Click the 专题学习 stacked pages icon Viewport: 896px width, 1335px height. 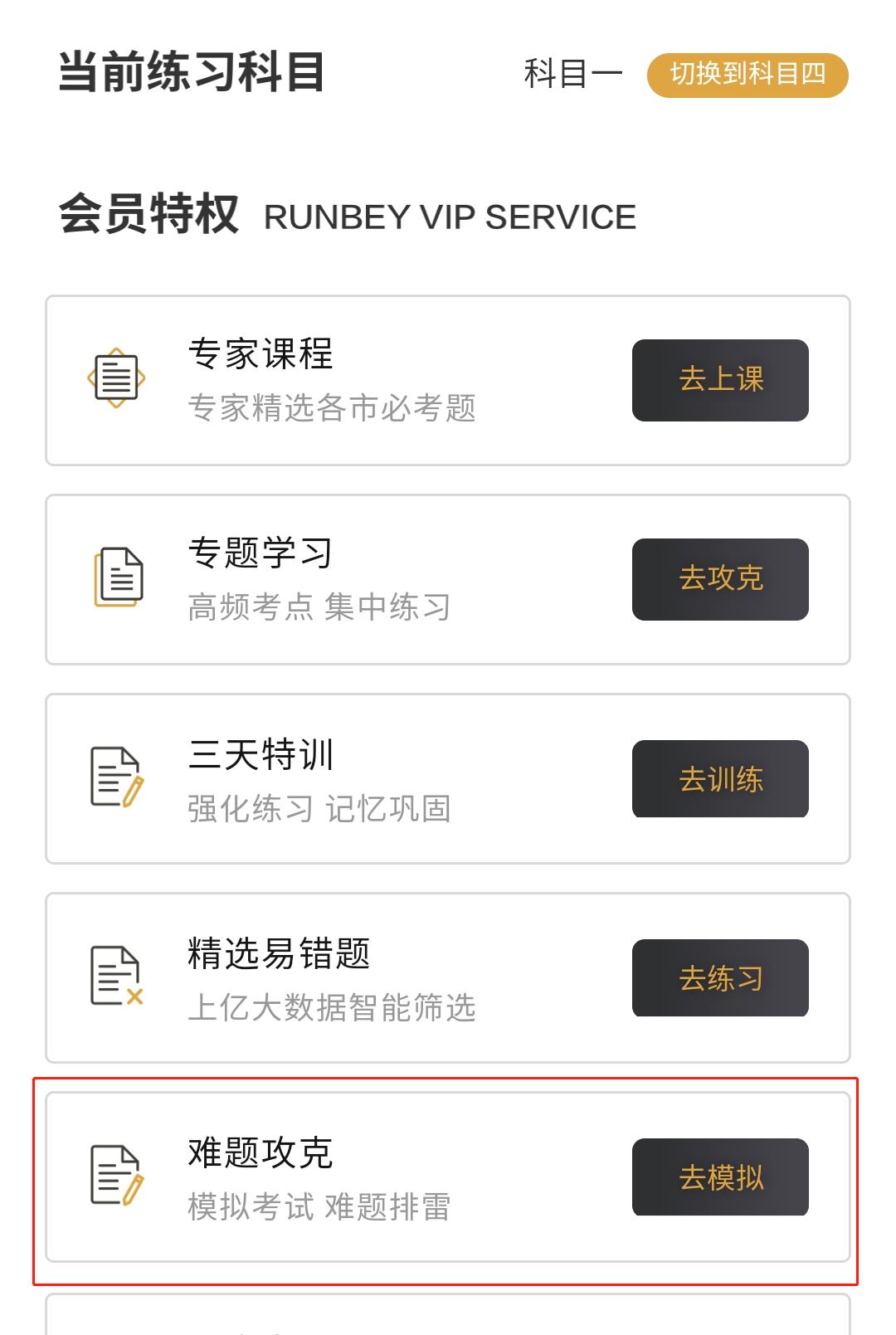118,577
